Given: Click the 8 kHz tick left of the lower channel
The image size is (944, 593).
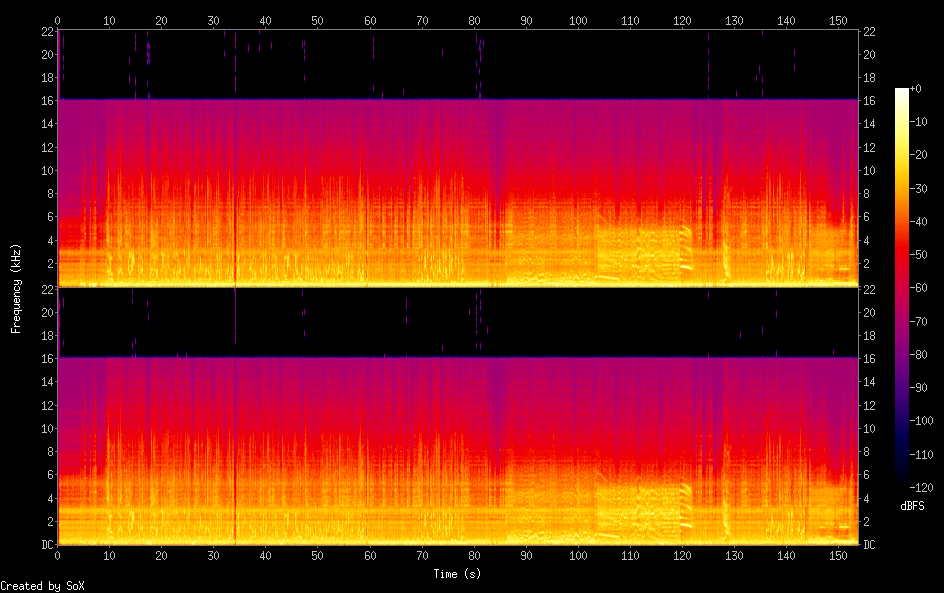Looking at the screenshot, I should point(48,451).
